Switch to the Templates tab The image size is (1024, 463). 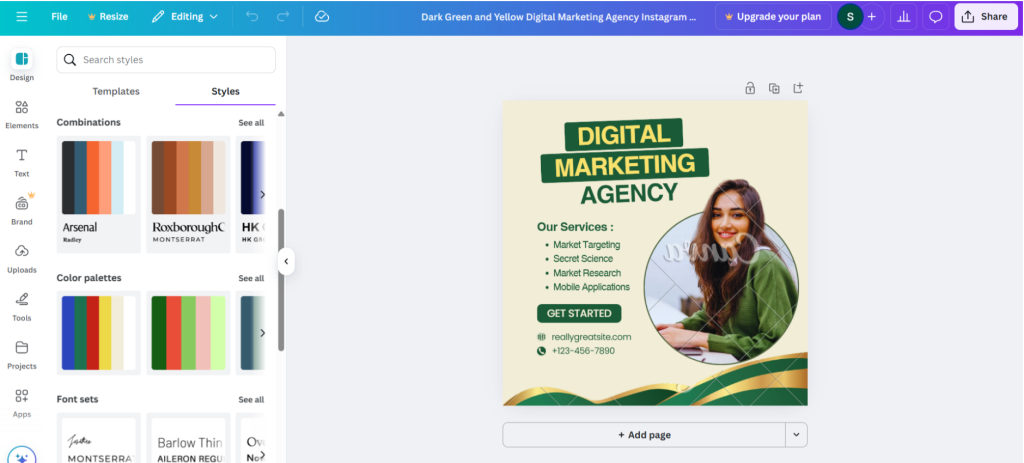tap(116, 91)
